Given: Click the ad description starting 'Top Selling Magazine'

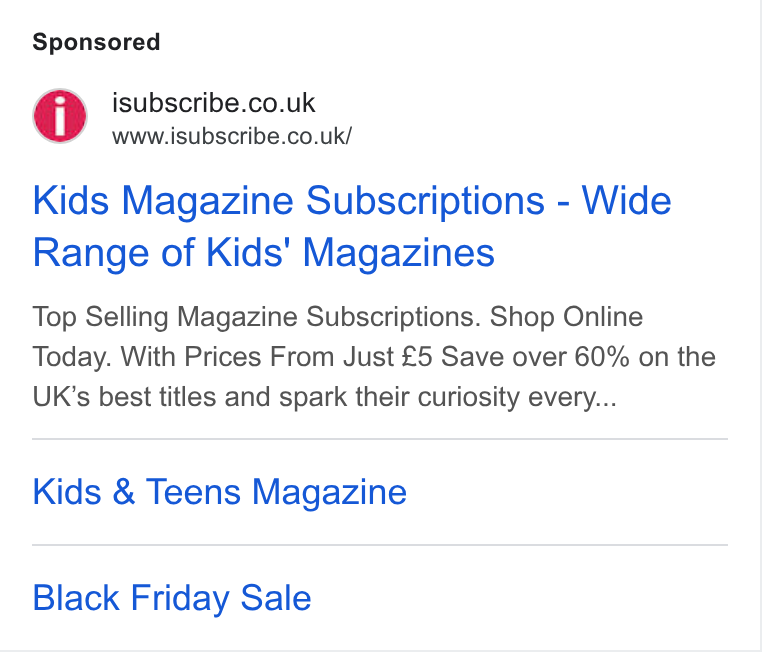Looking at the screenshot, I should click(374, 357).
